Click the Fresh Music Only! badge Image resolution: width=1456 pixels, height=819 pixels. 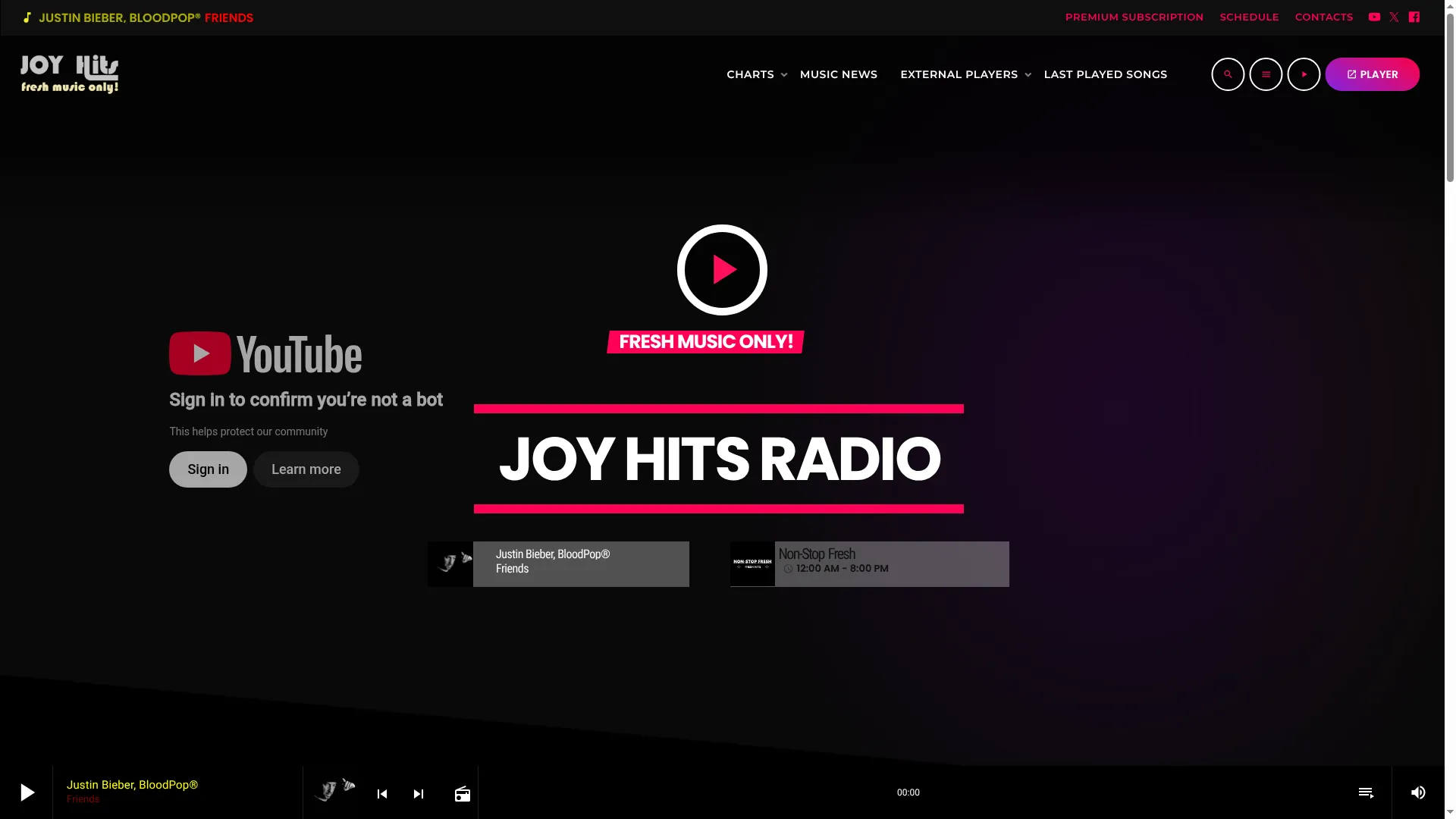[706, 342]
